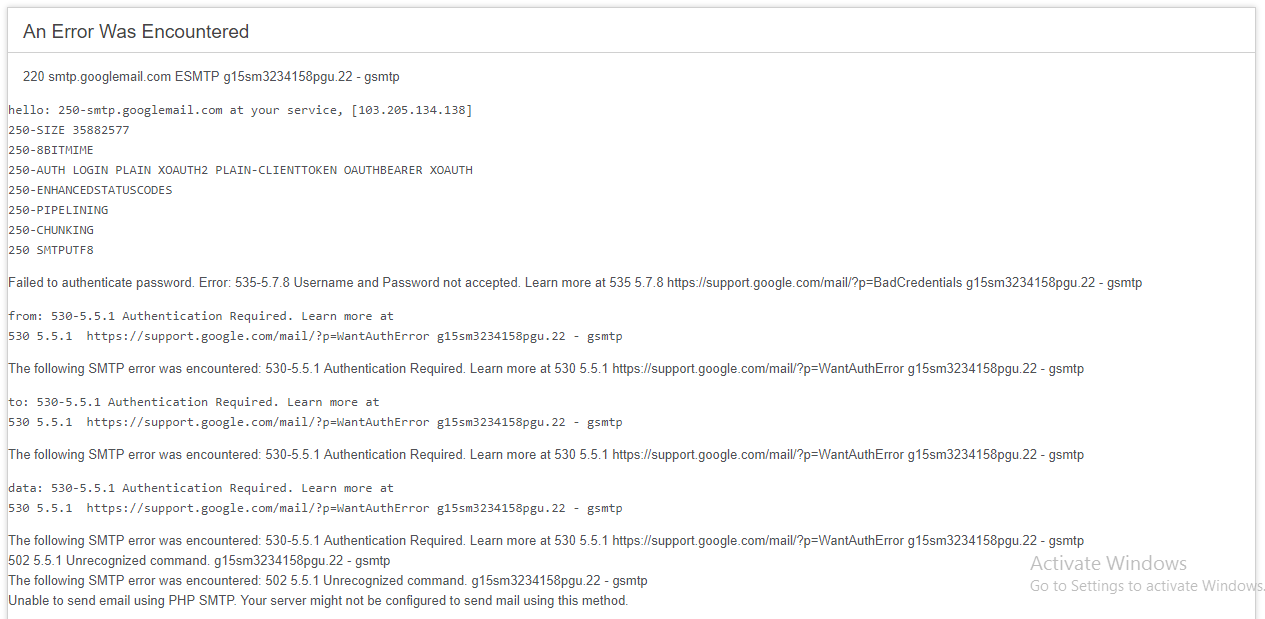Click the line starting "502 5.5.1 Unrecognized command"
Screen dimensions: 1265x619
coord(199,561)
